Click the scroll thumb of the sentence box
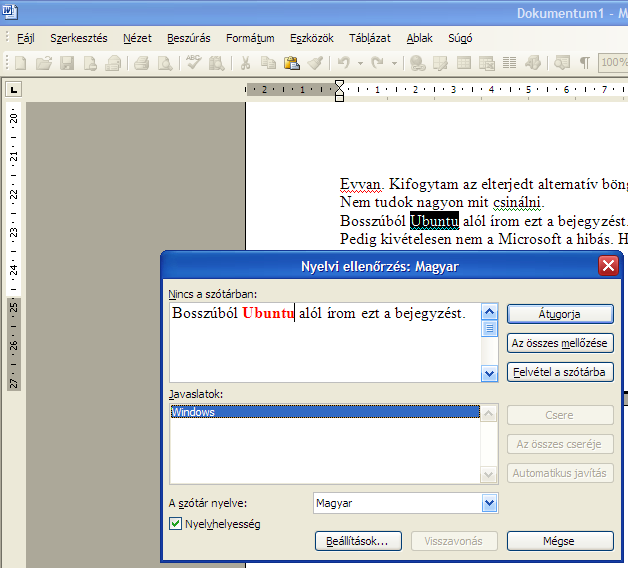The image size is (628, 568). [489, 328]
